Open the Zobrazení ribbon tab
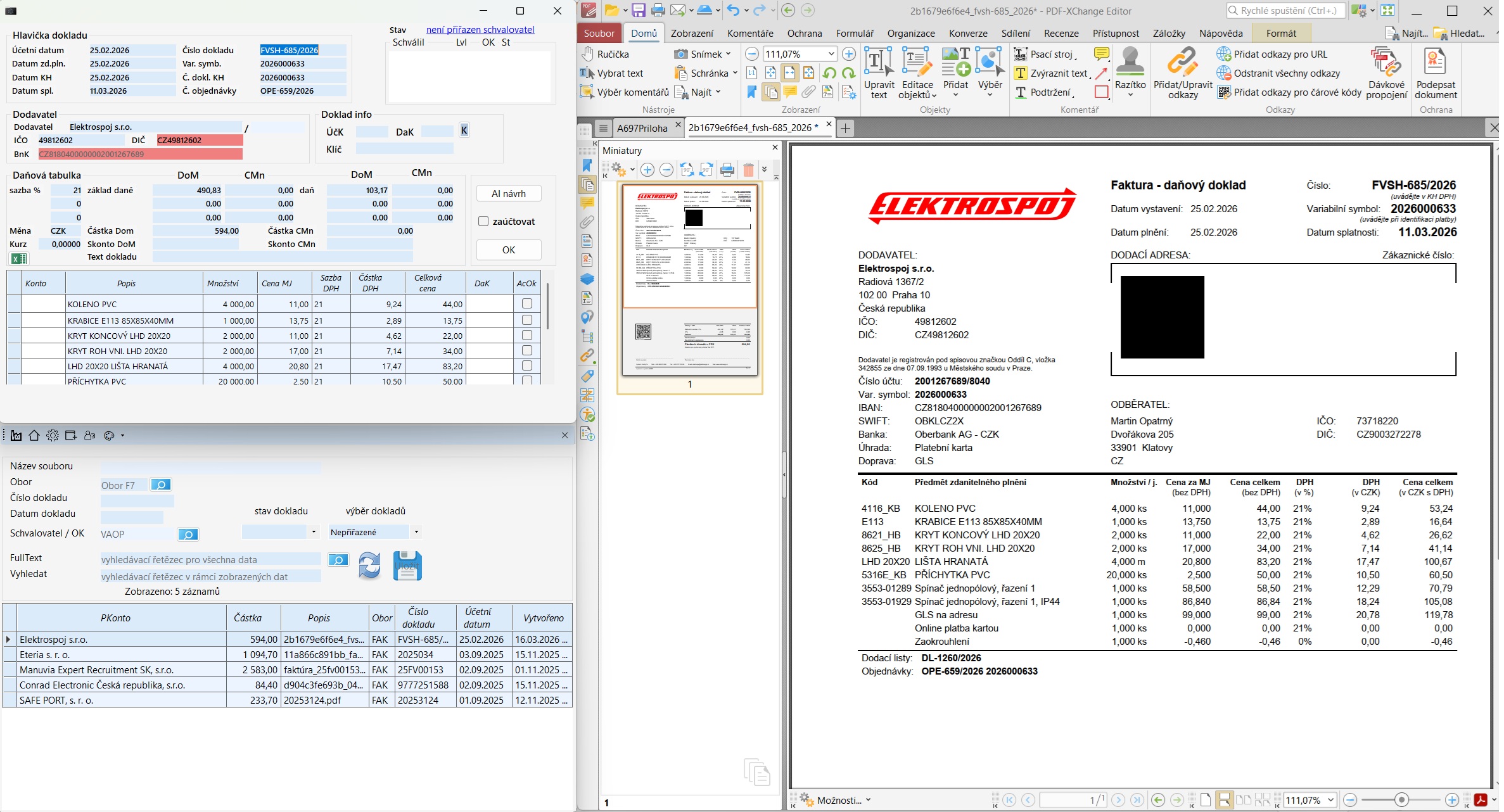 (x=691, y=34)
